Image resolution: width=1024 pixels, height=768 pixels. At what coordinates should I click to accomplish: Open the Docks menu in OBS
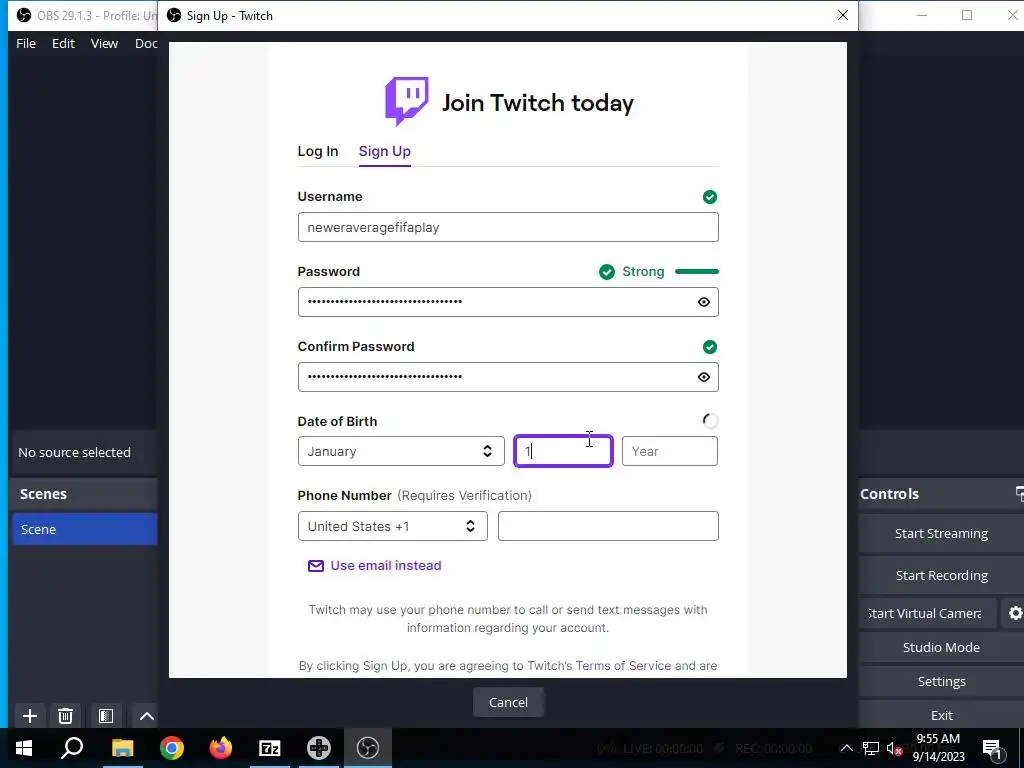point(146,43)
